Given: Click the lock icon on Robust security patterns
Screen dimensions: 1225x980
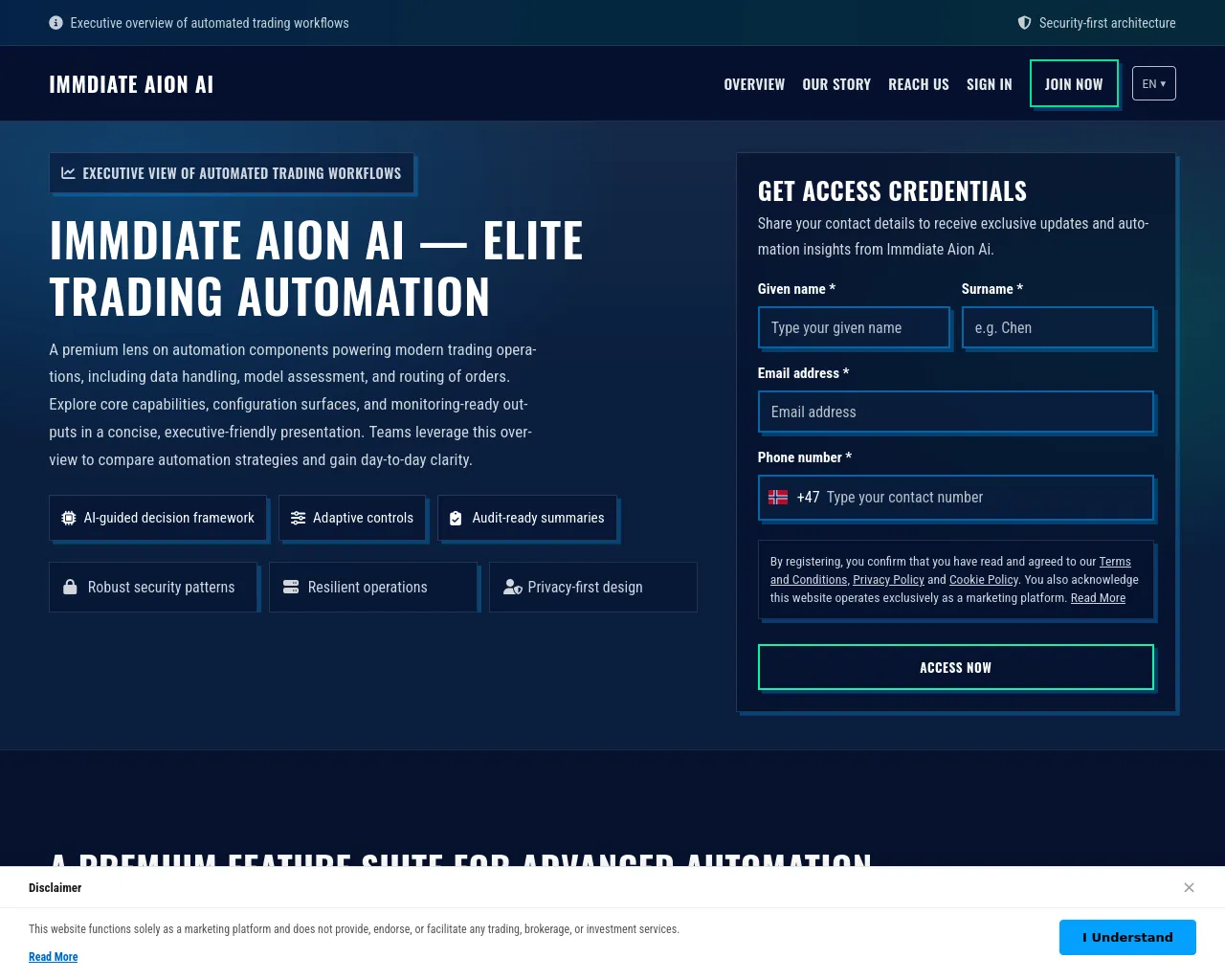Looking at the screenshot, I should coord(70,587).
